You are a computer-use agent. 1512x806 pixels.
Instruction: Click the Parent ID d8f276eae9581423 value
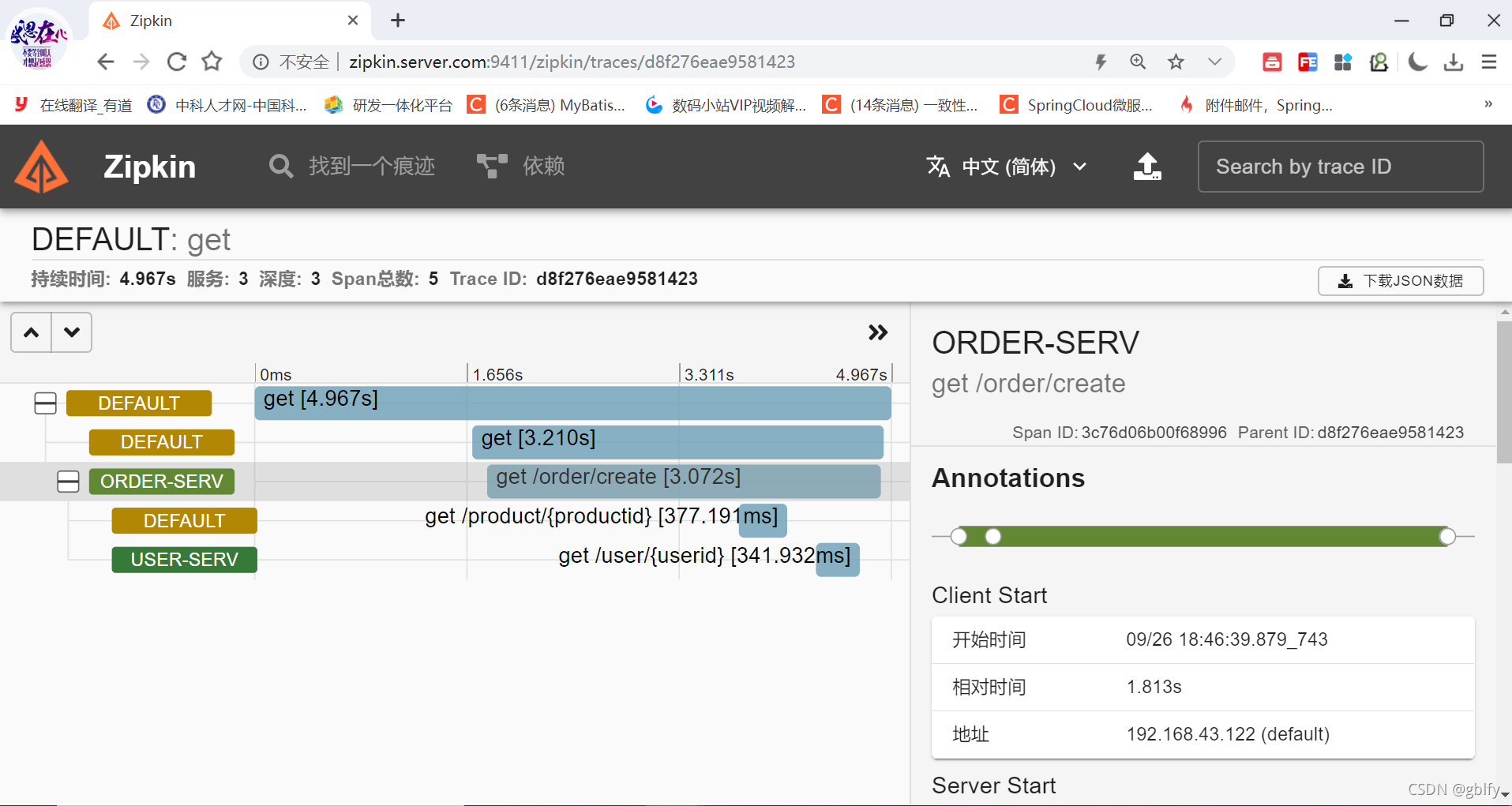pos(1390,433)
